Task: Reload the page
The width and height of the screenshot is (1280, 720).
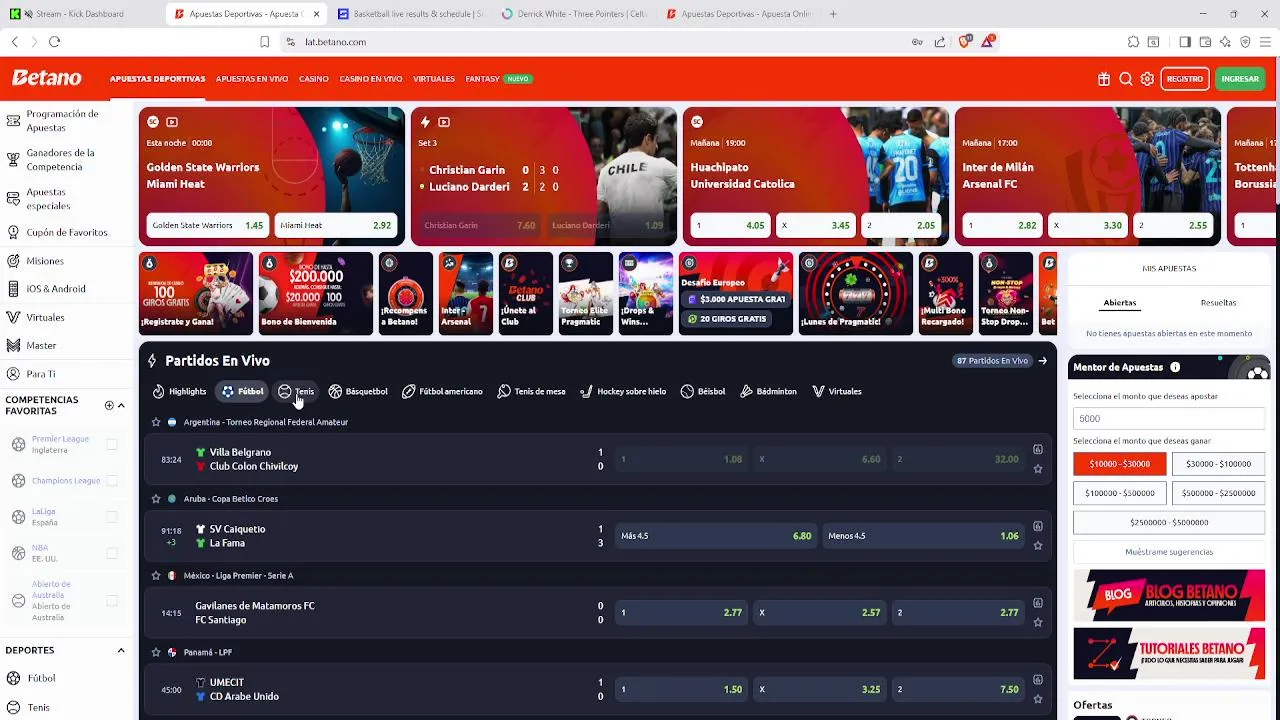Action: tap(54, 42)
